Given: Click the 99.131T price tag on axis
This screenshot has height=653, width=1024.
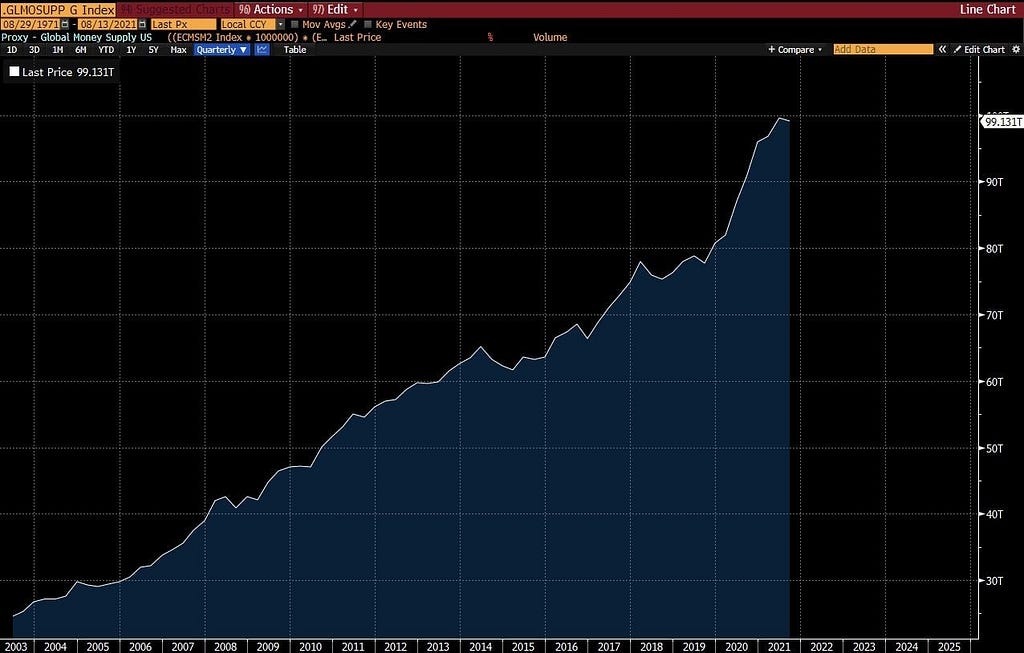Looking at the screenshot, I should coord(1003,122).
